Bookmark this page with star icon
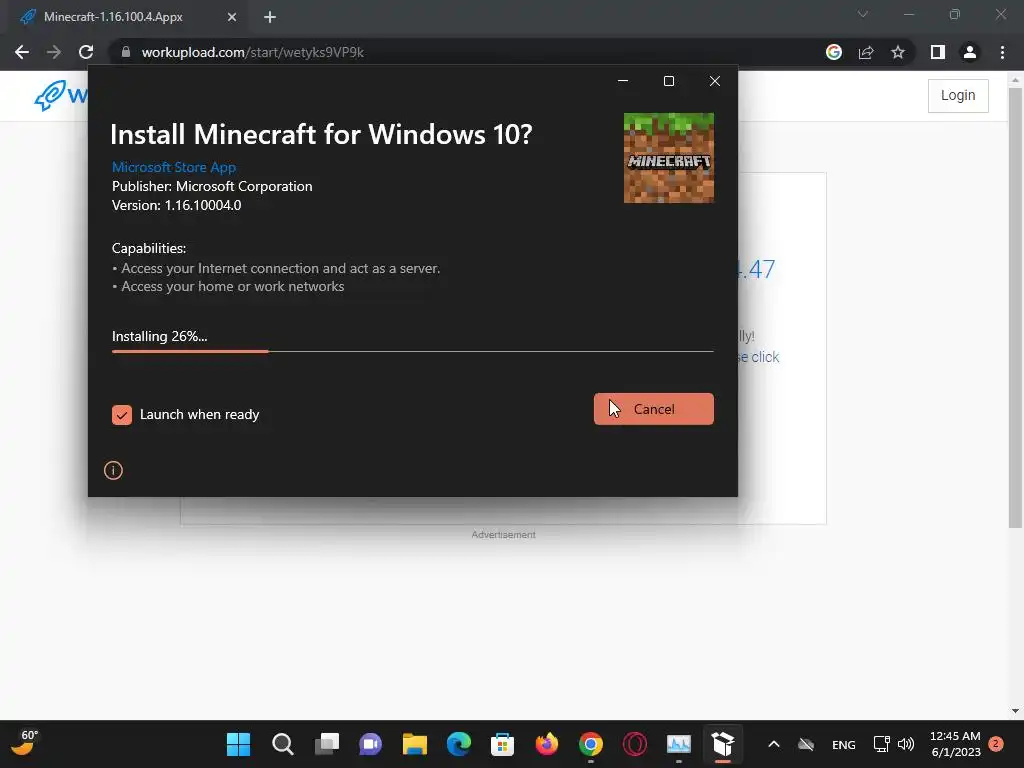 point(898,52)
